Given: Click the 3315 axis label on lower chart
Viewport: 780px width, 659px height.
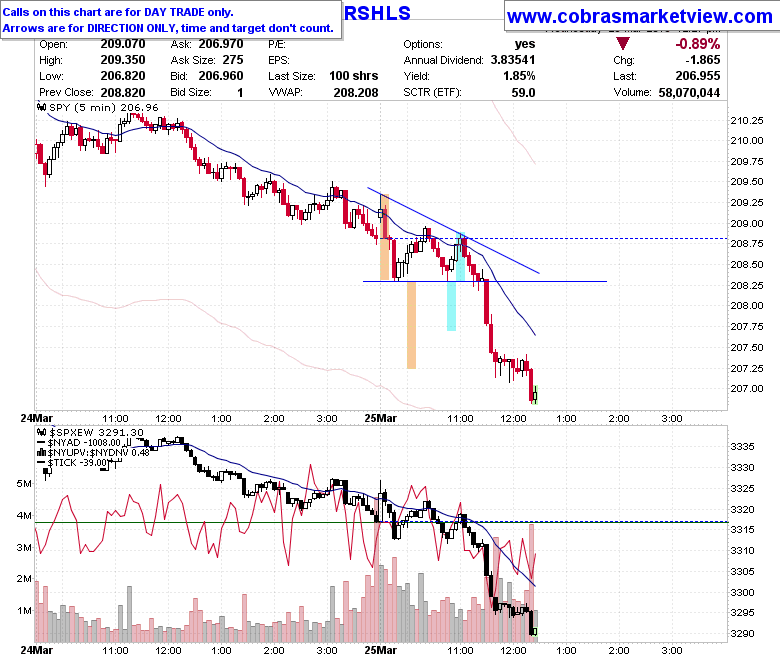Looking at the screenshot, I should click(x=742, y=530).
